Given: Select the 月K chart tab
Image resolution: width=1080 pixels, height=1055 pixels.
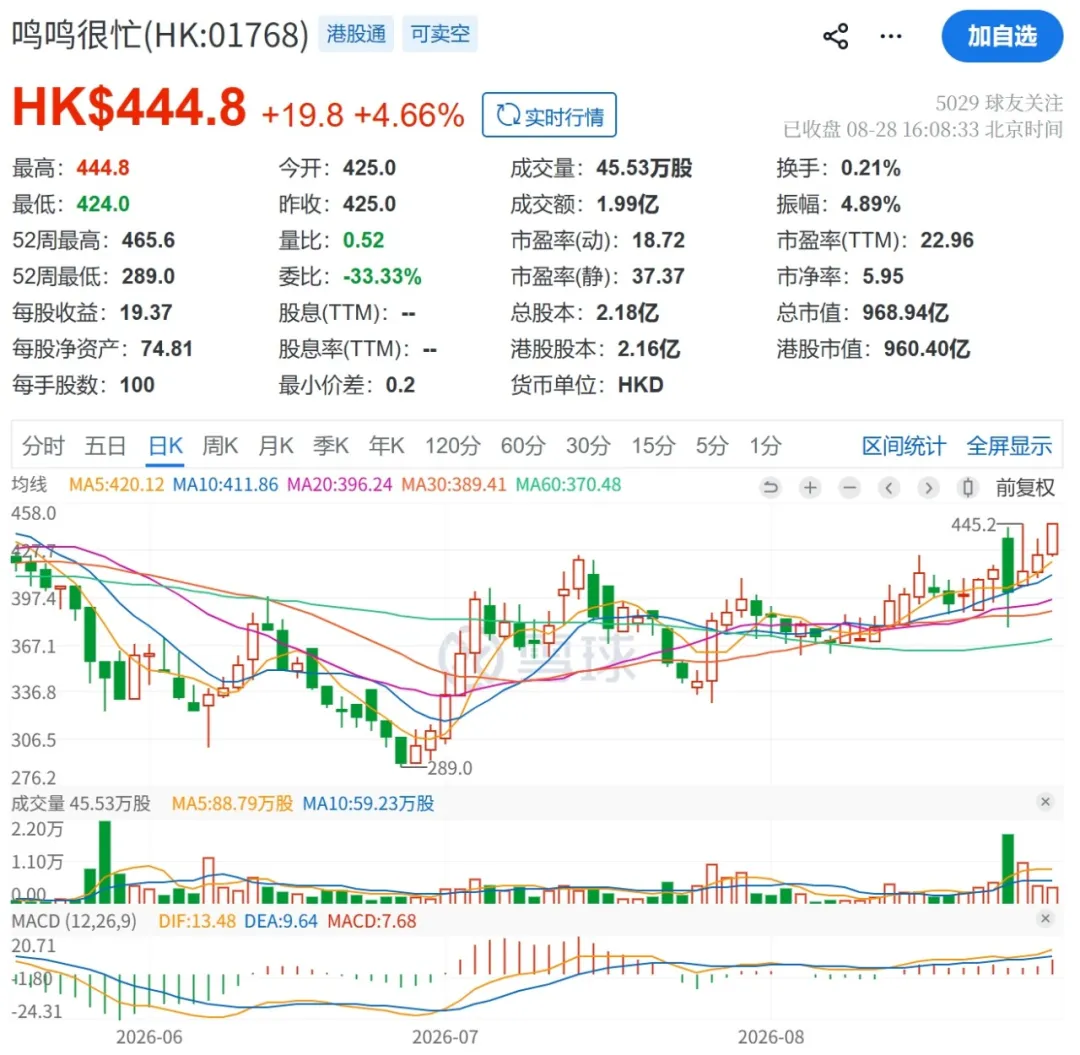Looking at the screenshot, I should [276, 446].
